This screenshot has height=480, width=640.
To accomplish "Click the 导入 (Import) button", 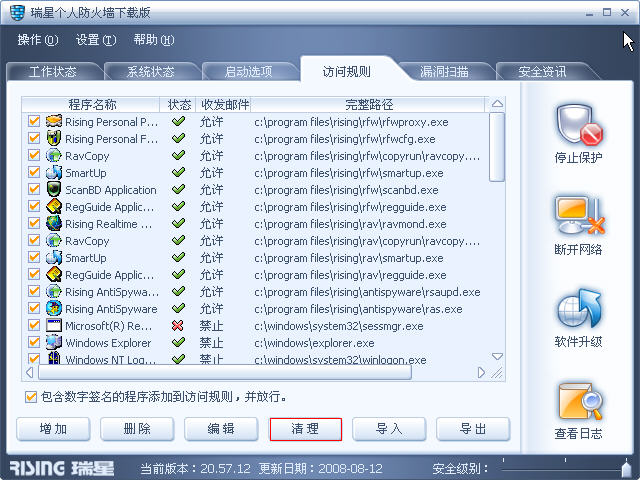I will [389, 429].
